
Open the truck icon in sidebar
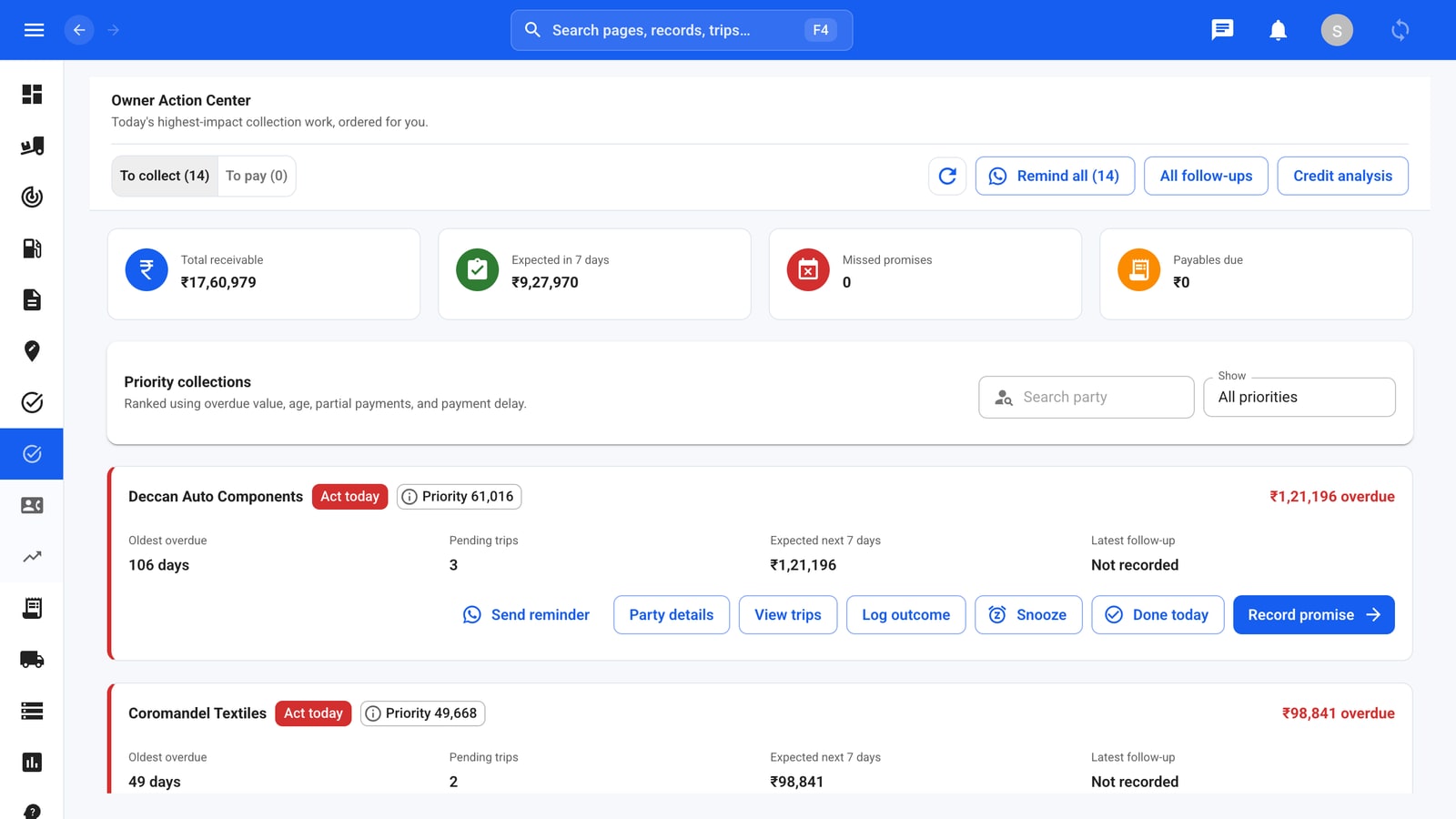[x=32, y=659]
